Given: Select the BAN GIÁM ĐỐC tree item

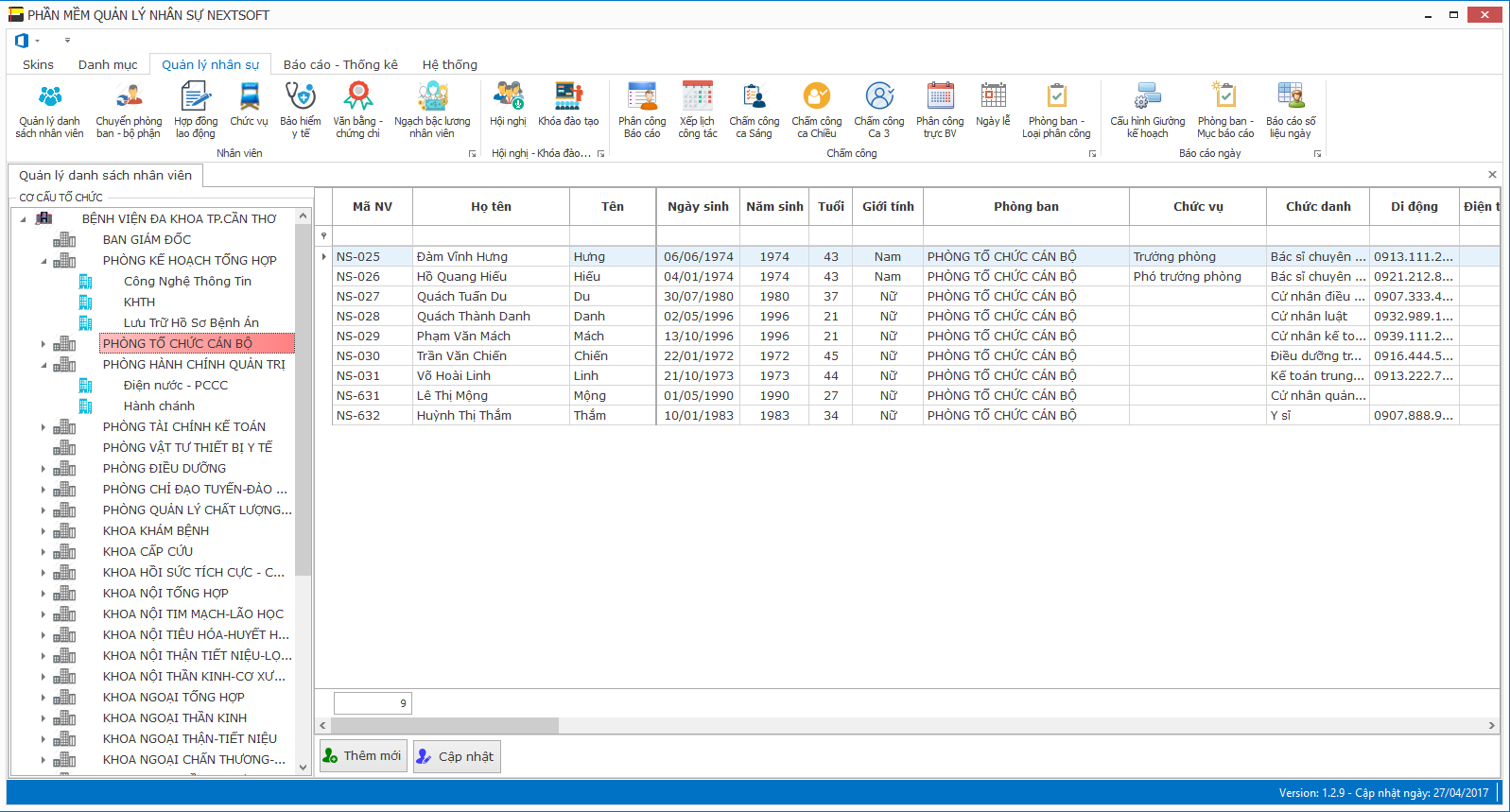Looking at the screenshot, I should [147, 240].
